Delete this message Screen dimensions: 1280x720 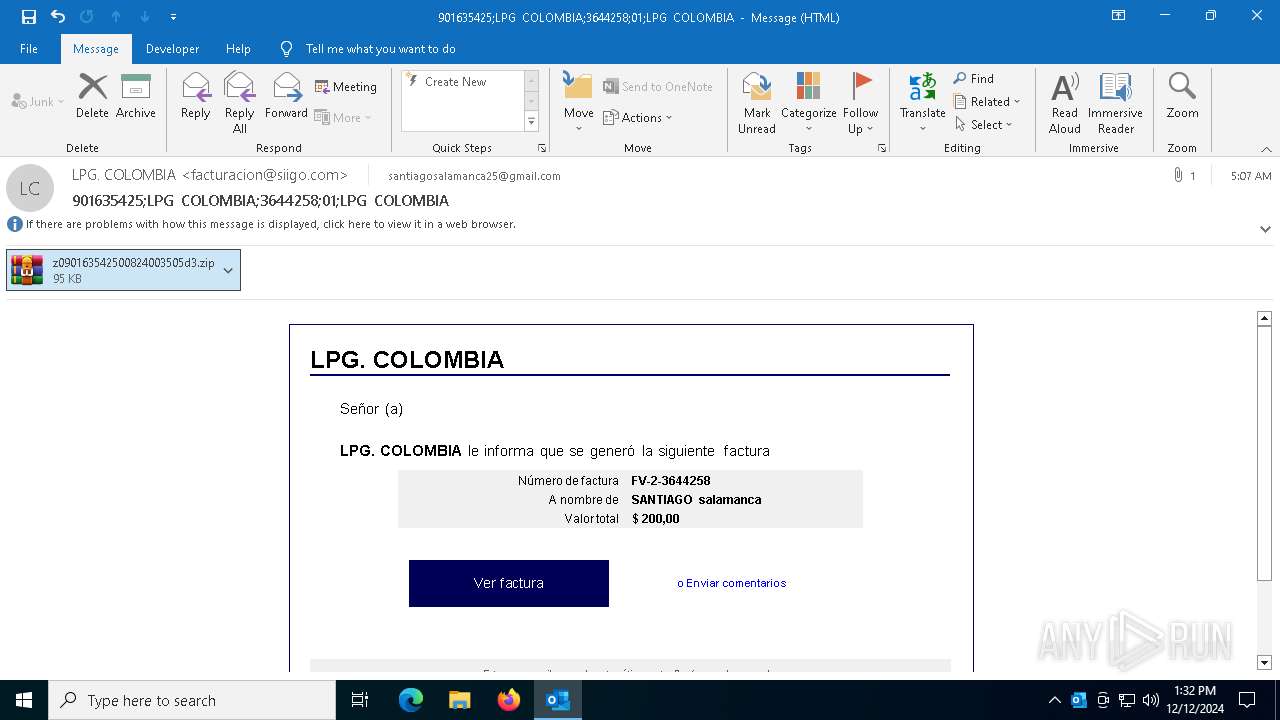(92, 96)
